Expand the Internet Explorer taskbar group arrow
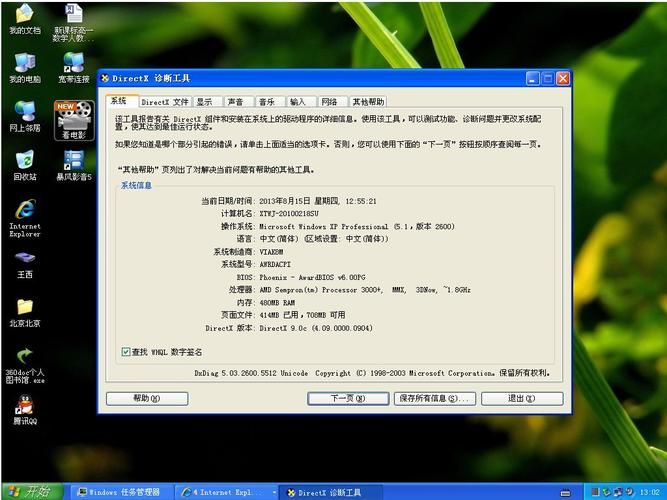Image resolution: width=667 pixels, height=500 pixels. click(274, 492)
